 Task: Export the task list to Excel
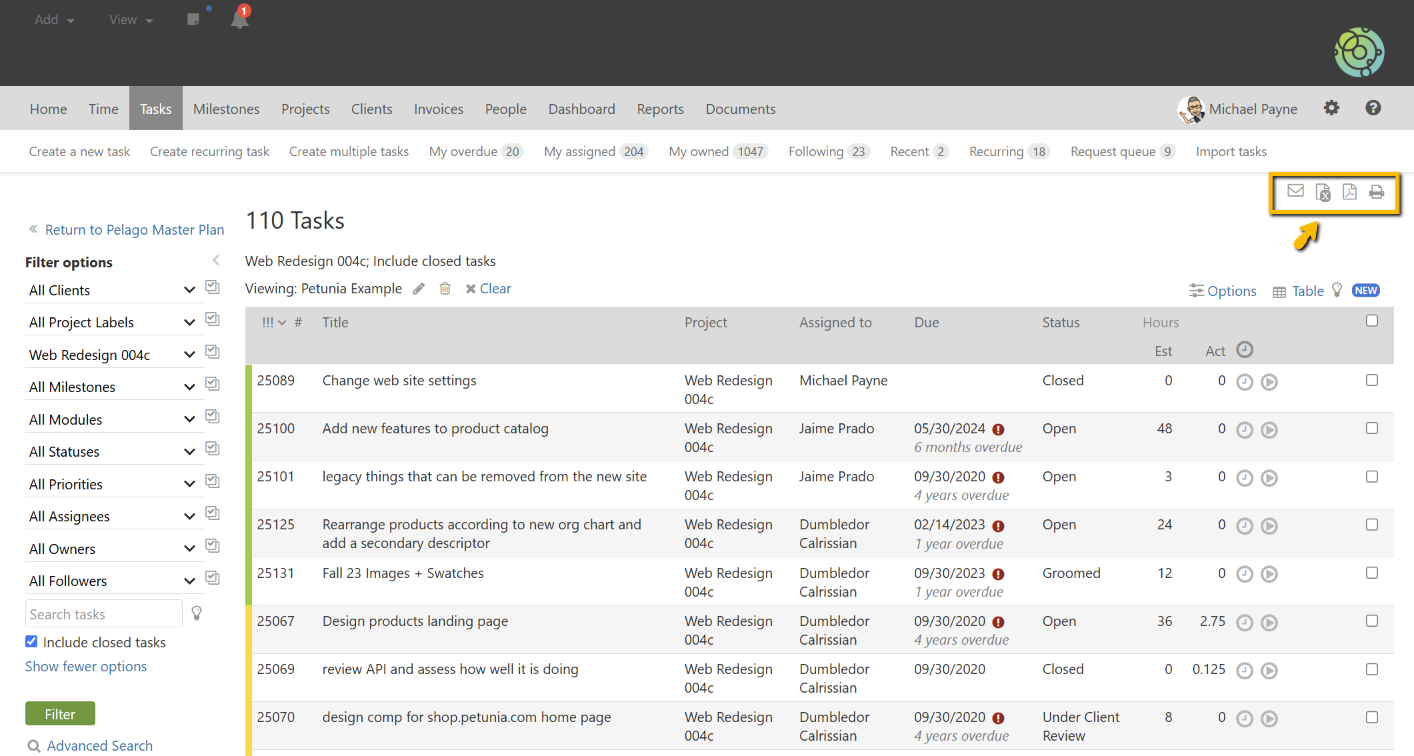(x=1322, y=192)
